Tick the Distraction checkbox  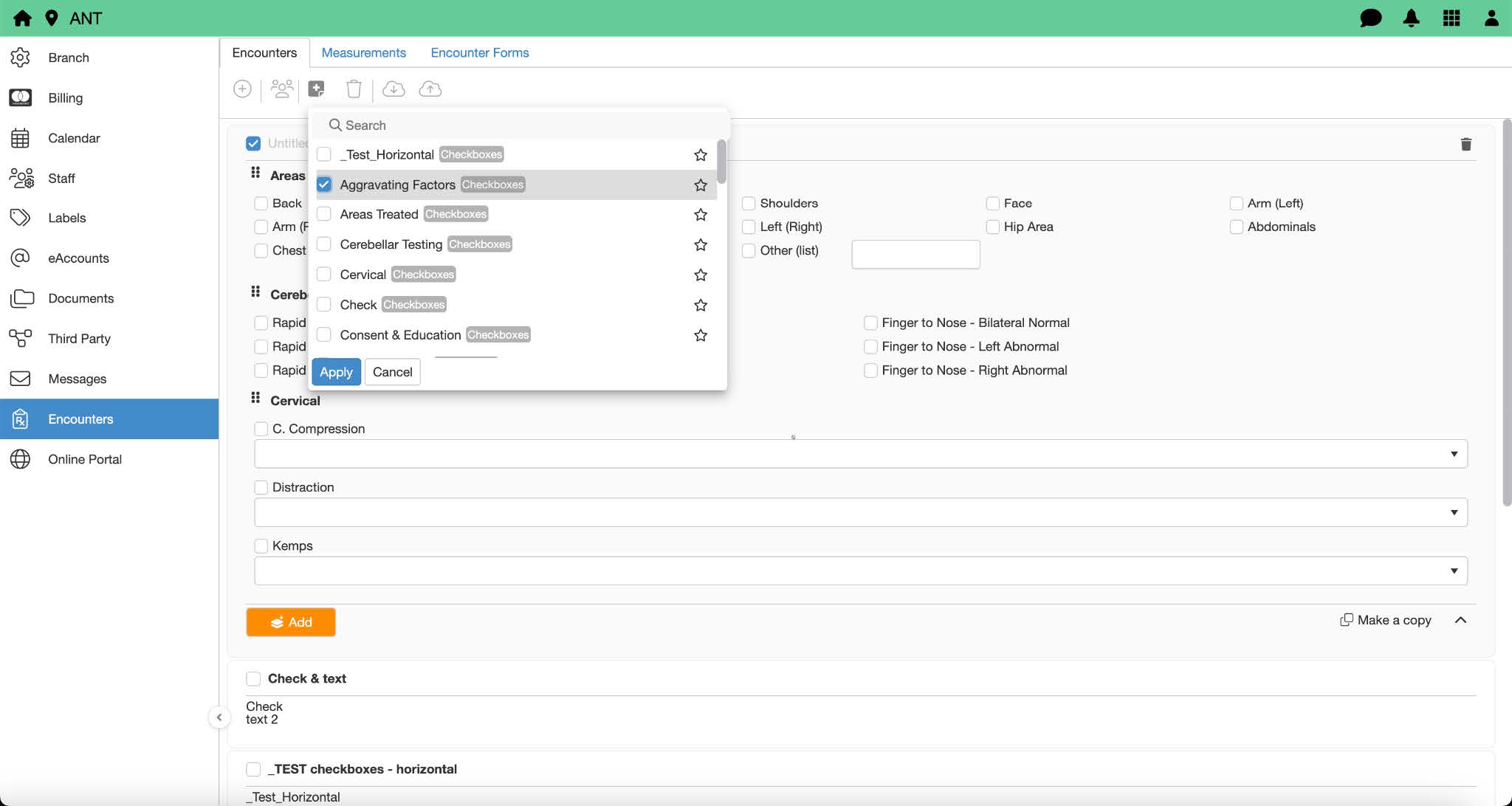pos(261,487)
